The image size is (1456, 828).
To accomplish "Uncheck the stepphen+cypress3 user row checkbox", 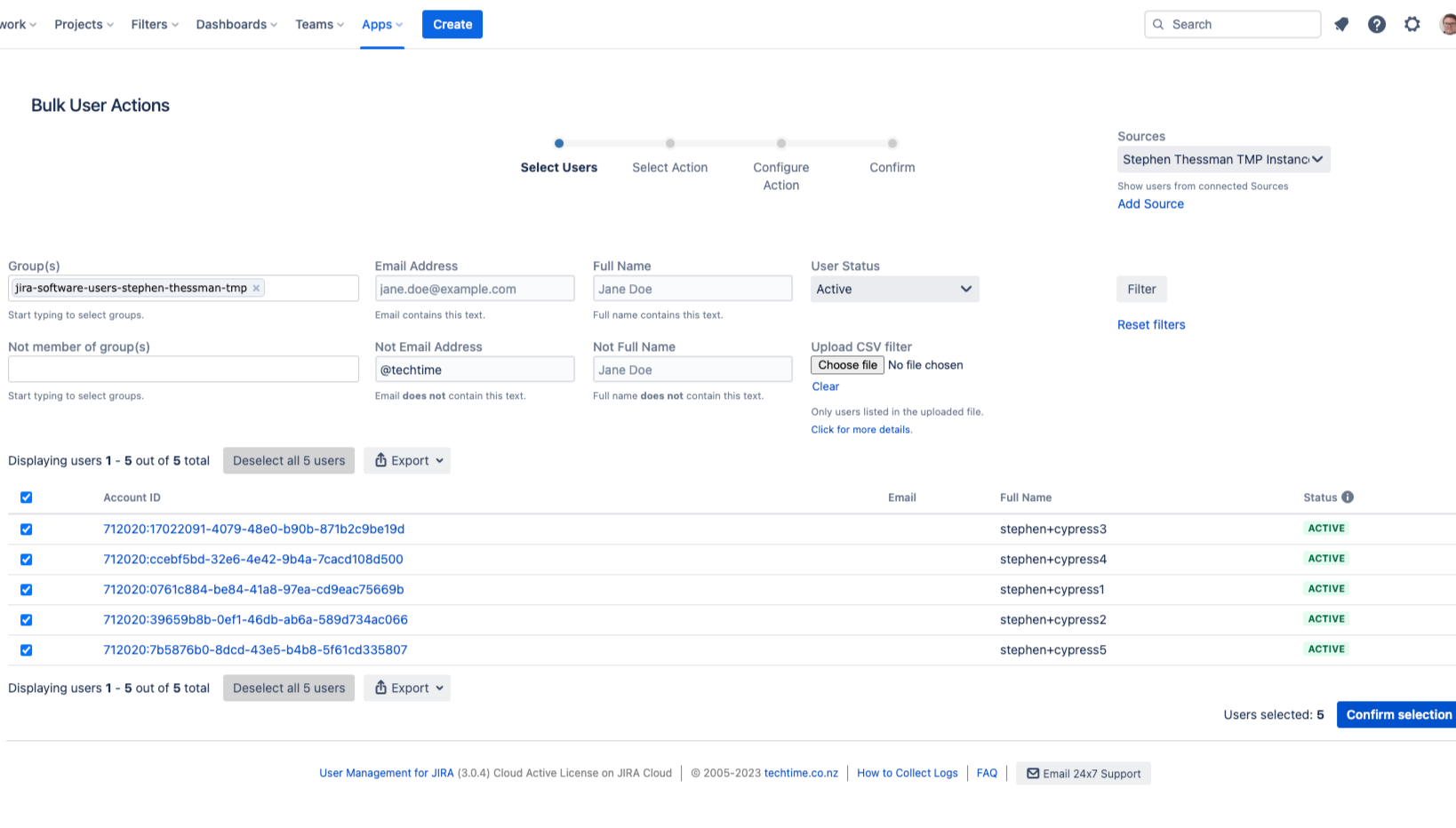I will click(27, 529).
